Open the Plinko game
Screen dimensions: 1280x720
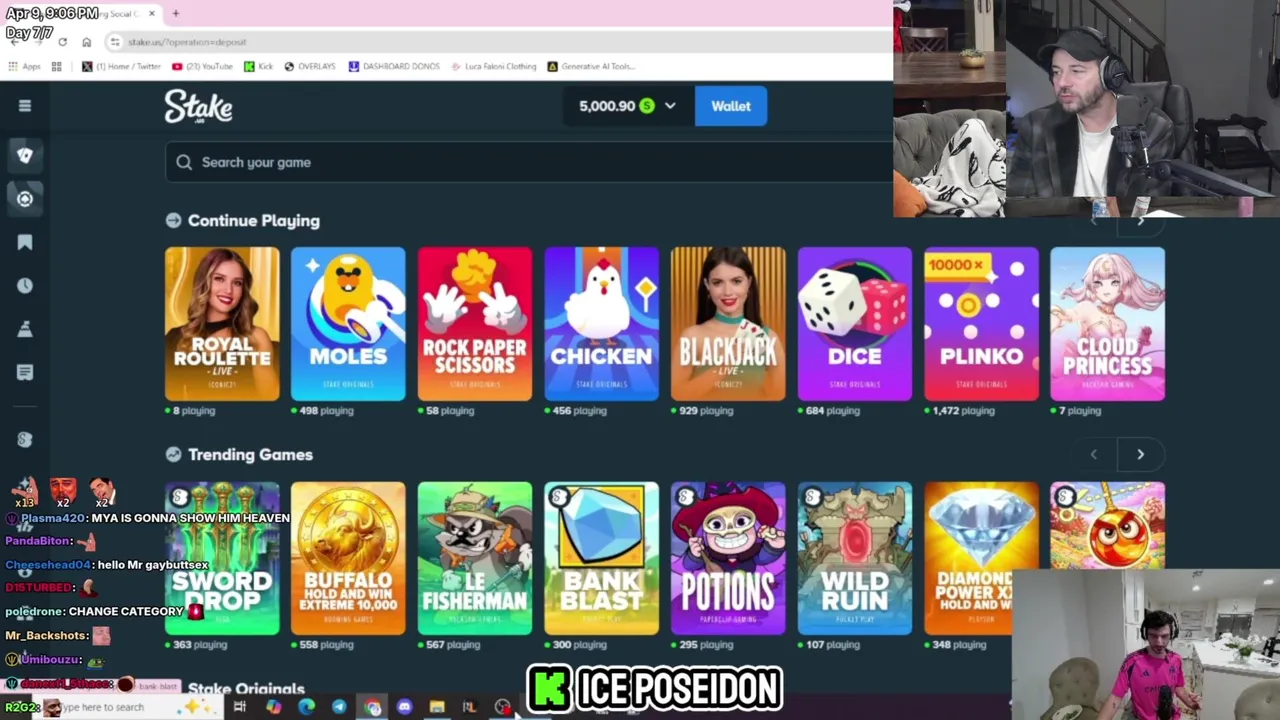click(981, 324)
